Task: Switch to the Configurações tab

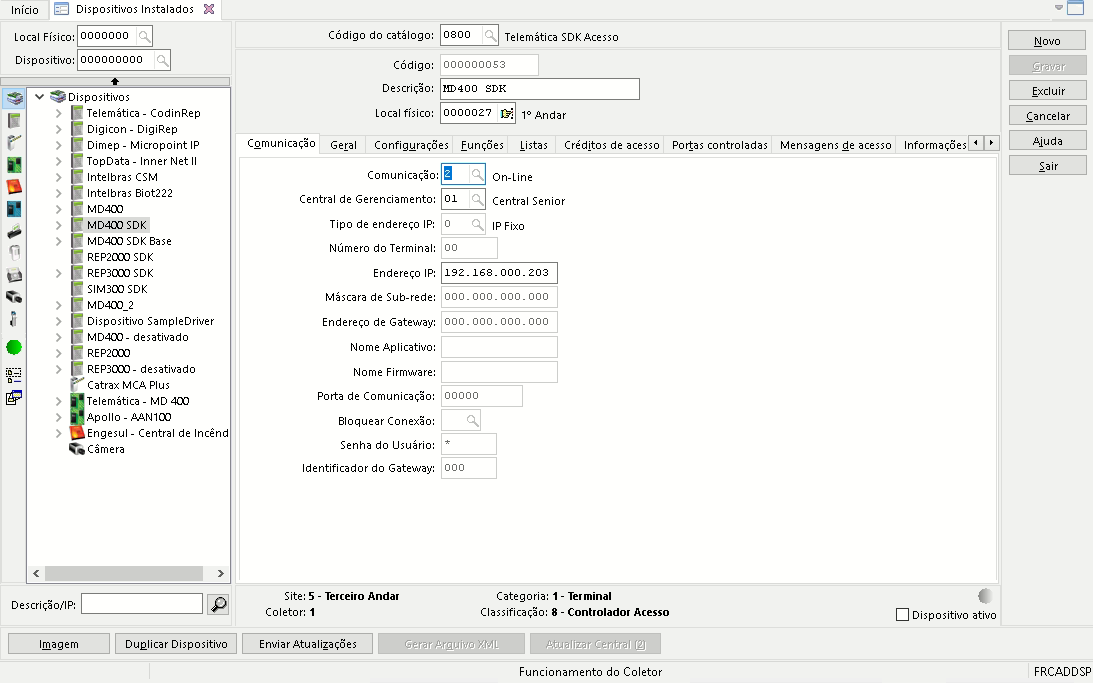Action: click(411, 145)
